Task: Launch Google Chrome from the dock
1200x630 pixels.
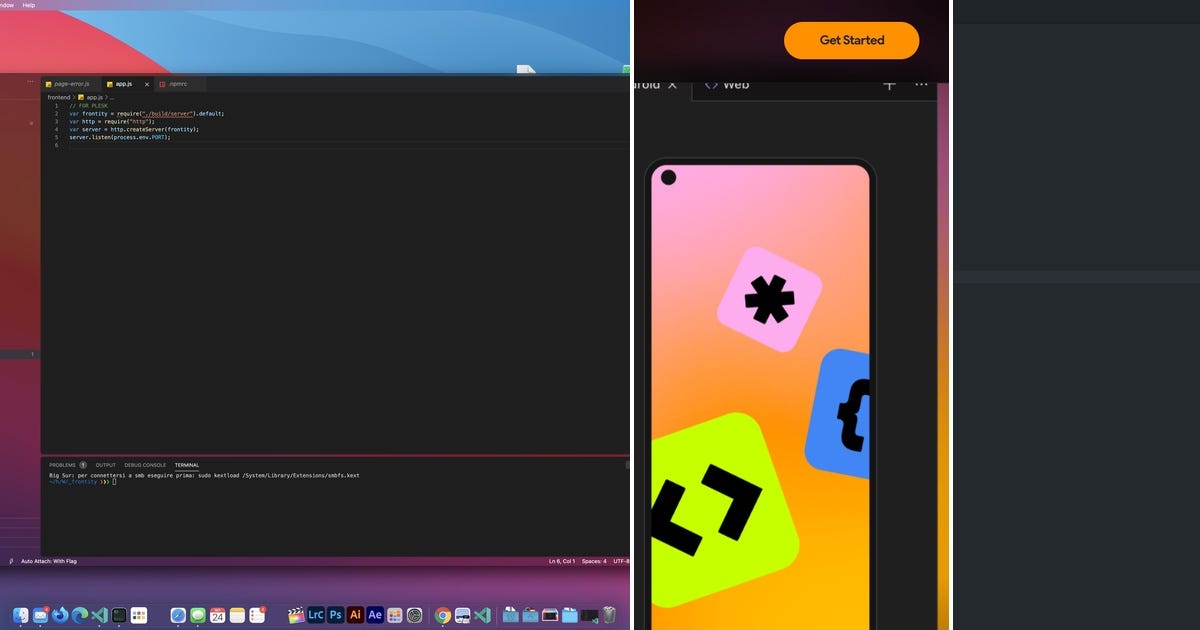Action: (441, 615)
